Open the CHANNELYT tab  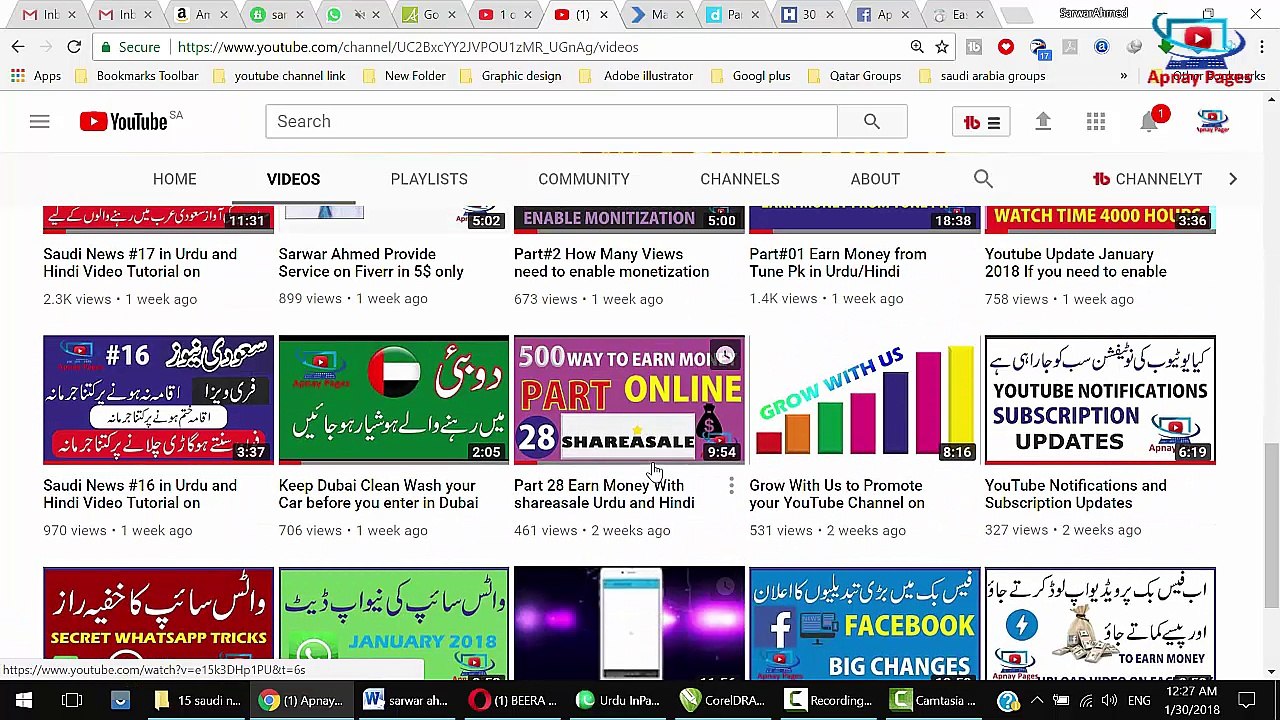(x=1147, y=179)
